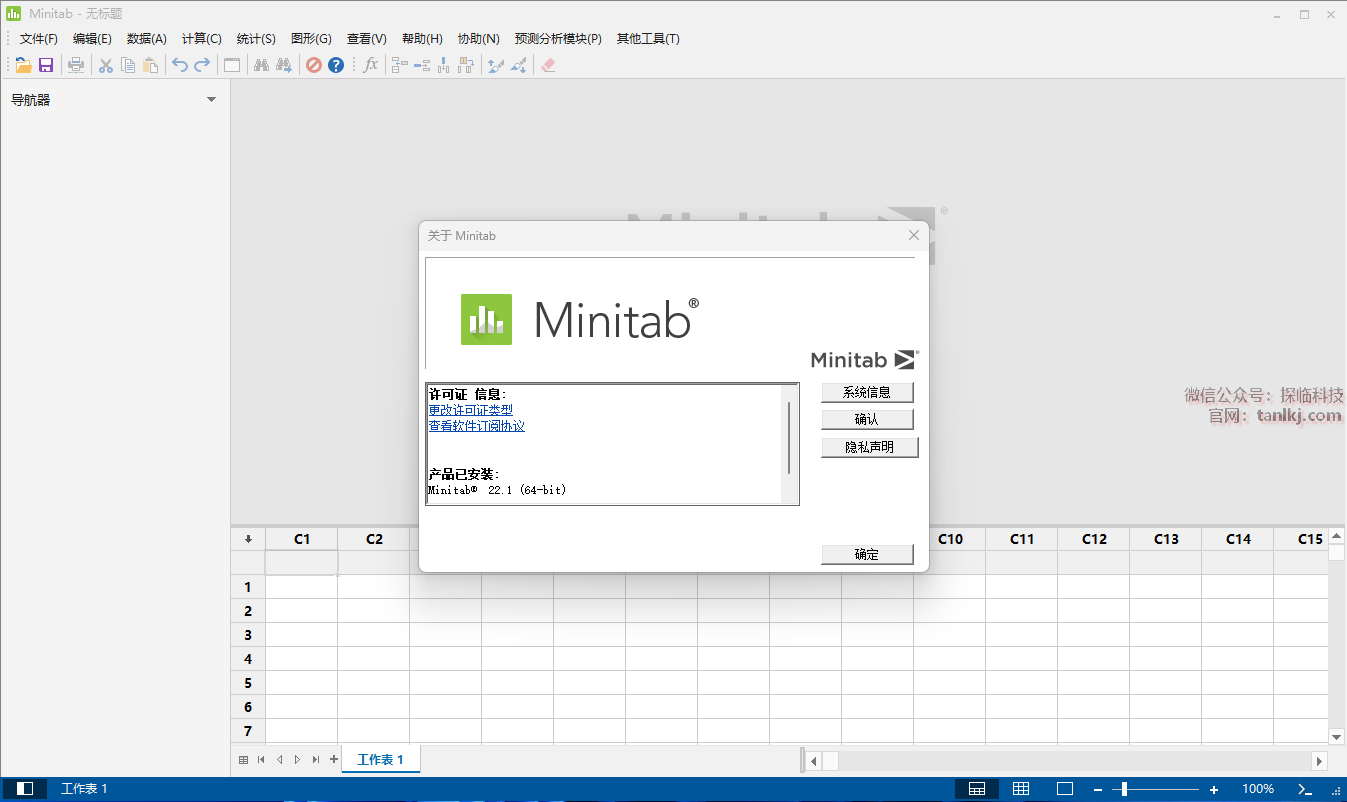This screenshot has height=802, width=1347.
Task: Click the binoculars Find icon
Action: click(x=261, y=65)
